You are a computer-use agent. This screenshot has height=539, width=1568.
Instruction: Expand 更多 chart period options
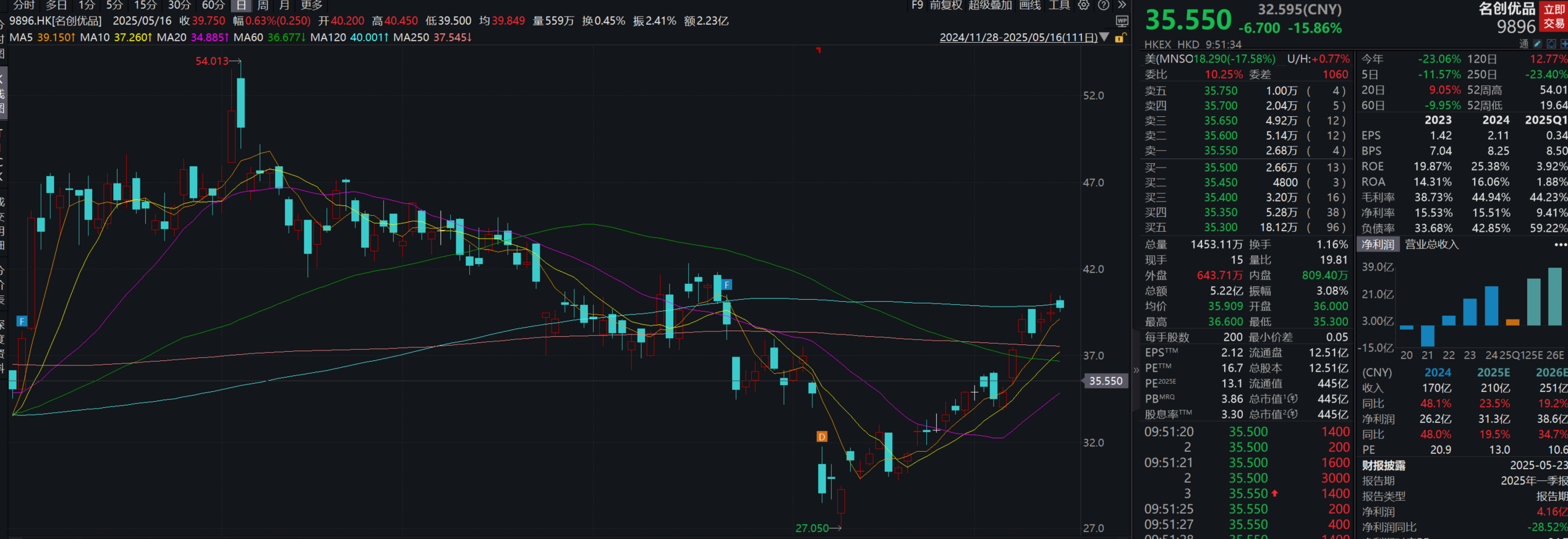click(x=312, y=6)
